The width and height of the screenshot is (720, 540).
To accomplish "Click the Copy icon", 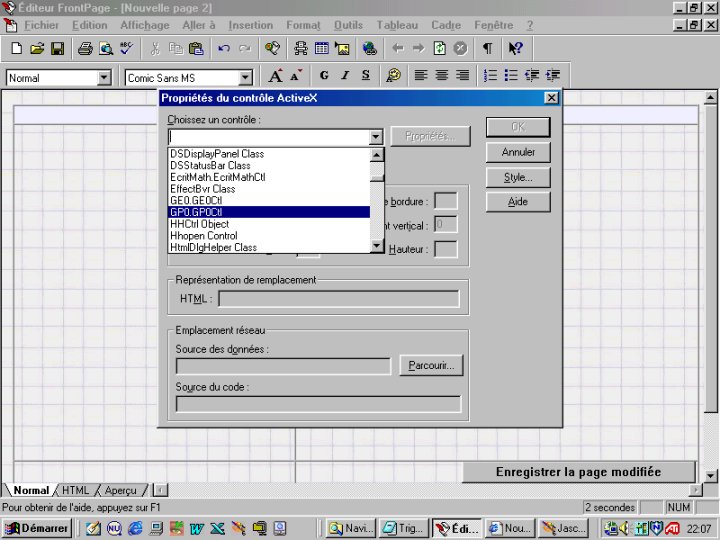I will [176, 48].
